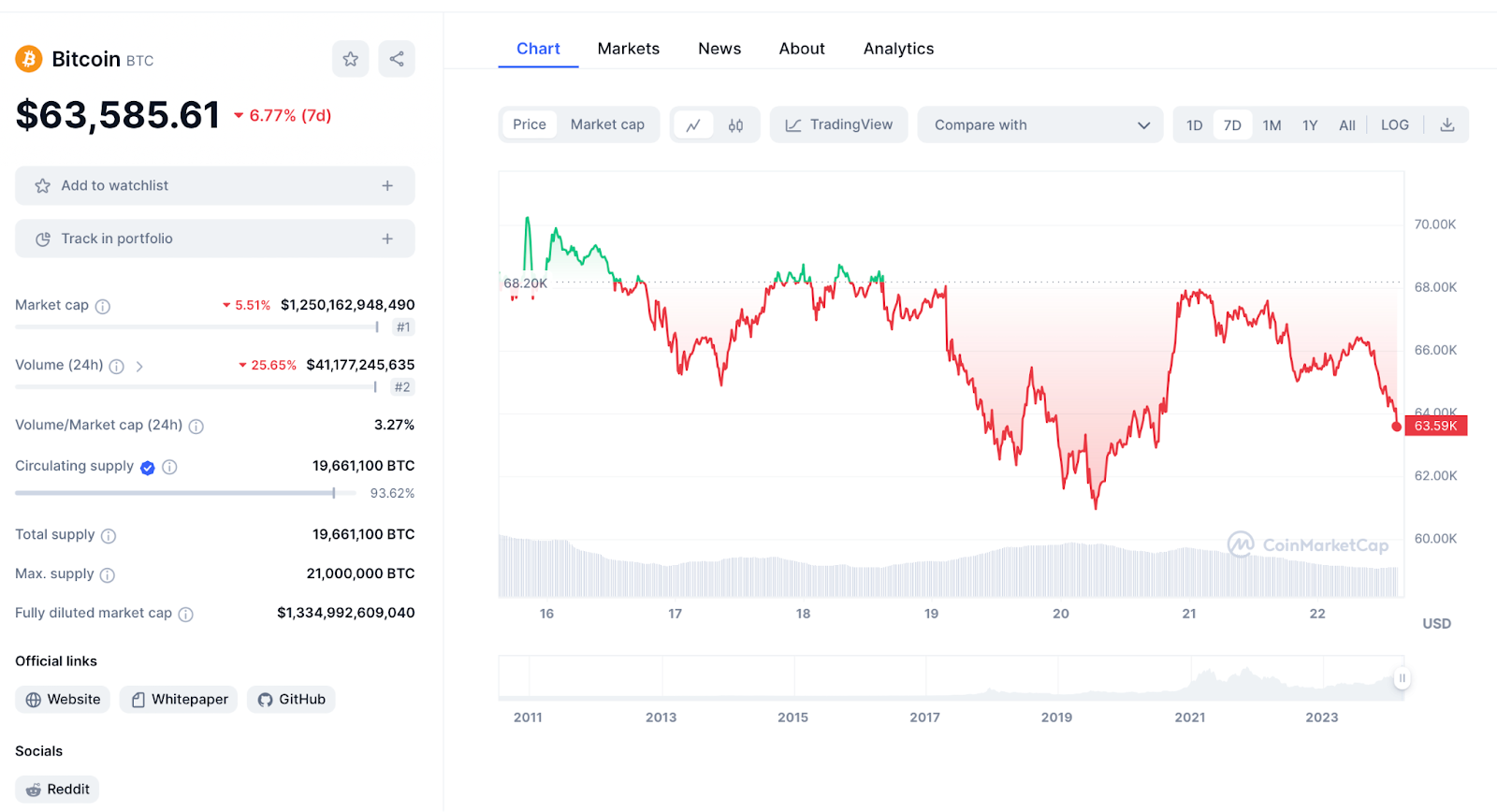Click plus icon on Track in portfolio
This screenshot has height=812, width=1497.
(387, 239)
